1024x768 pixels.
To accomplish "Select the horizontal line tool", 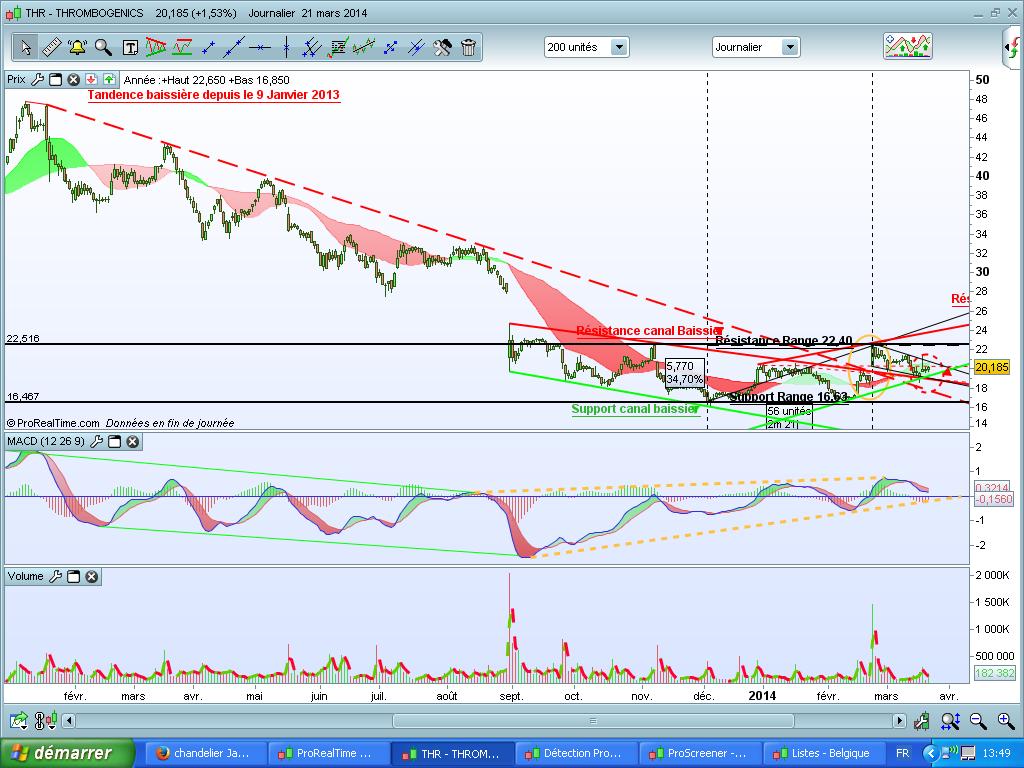I will pos(260,47).
